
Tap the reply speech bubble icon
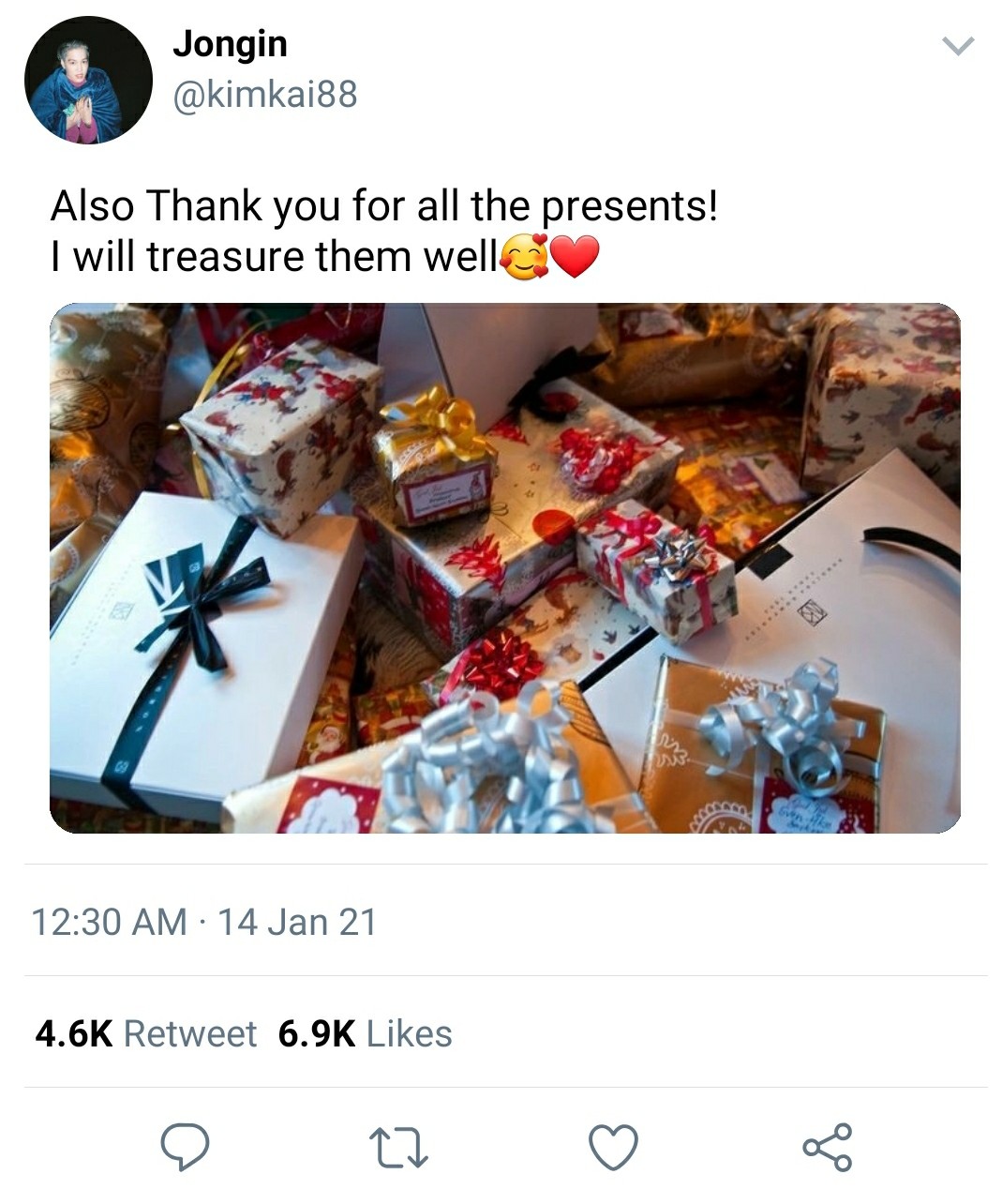[x=184, y=1147]
